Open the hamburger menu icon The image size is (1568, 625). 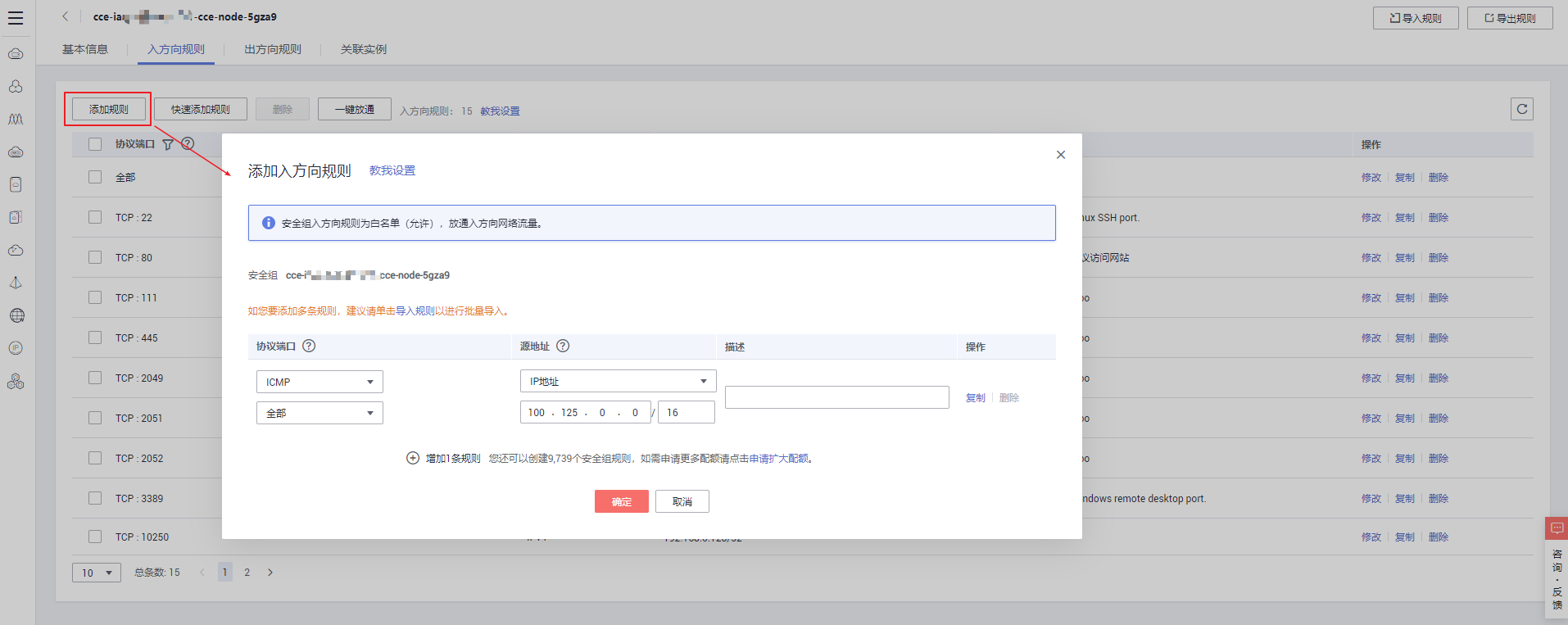[16, 18]
